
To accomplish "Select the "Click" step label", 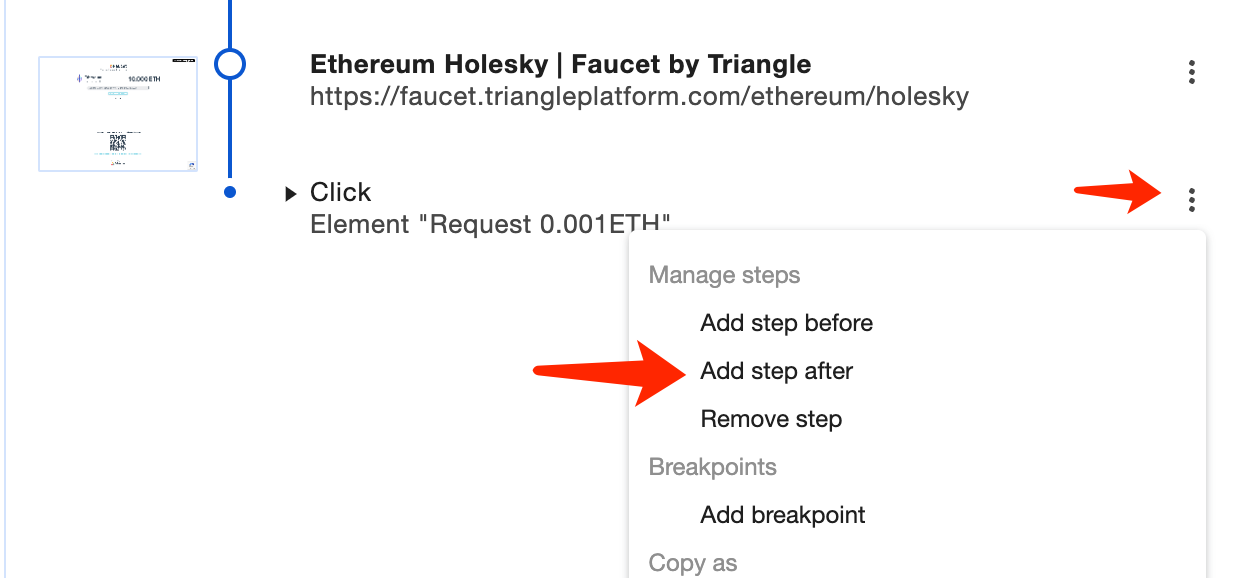I will 340,192.
